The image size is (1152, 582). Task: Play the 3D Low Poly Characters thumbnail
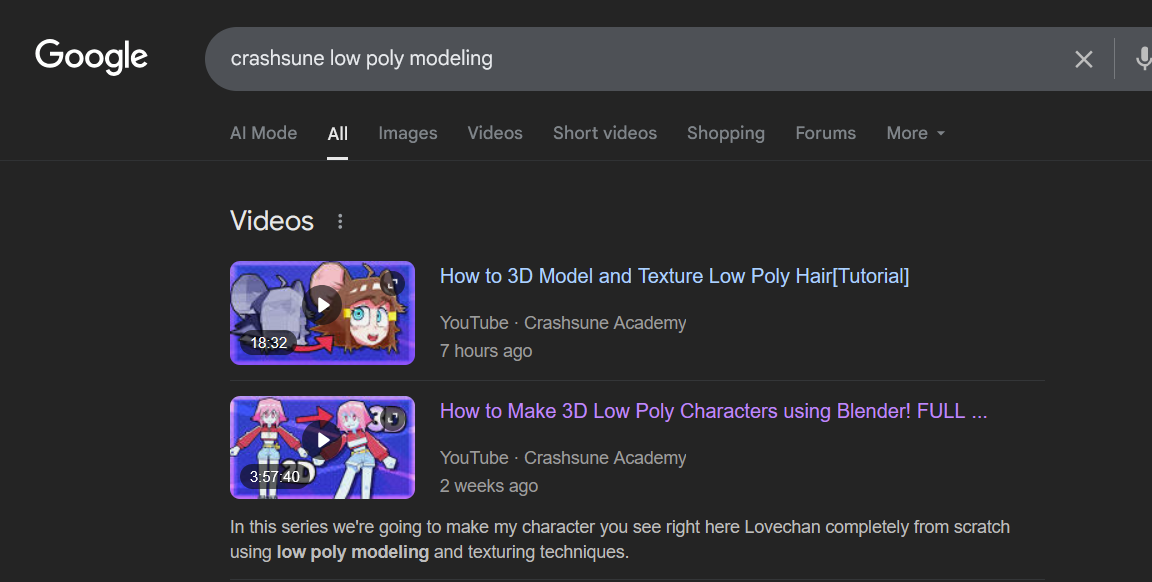(323, 448)
